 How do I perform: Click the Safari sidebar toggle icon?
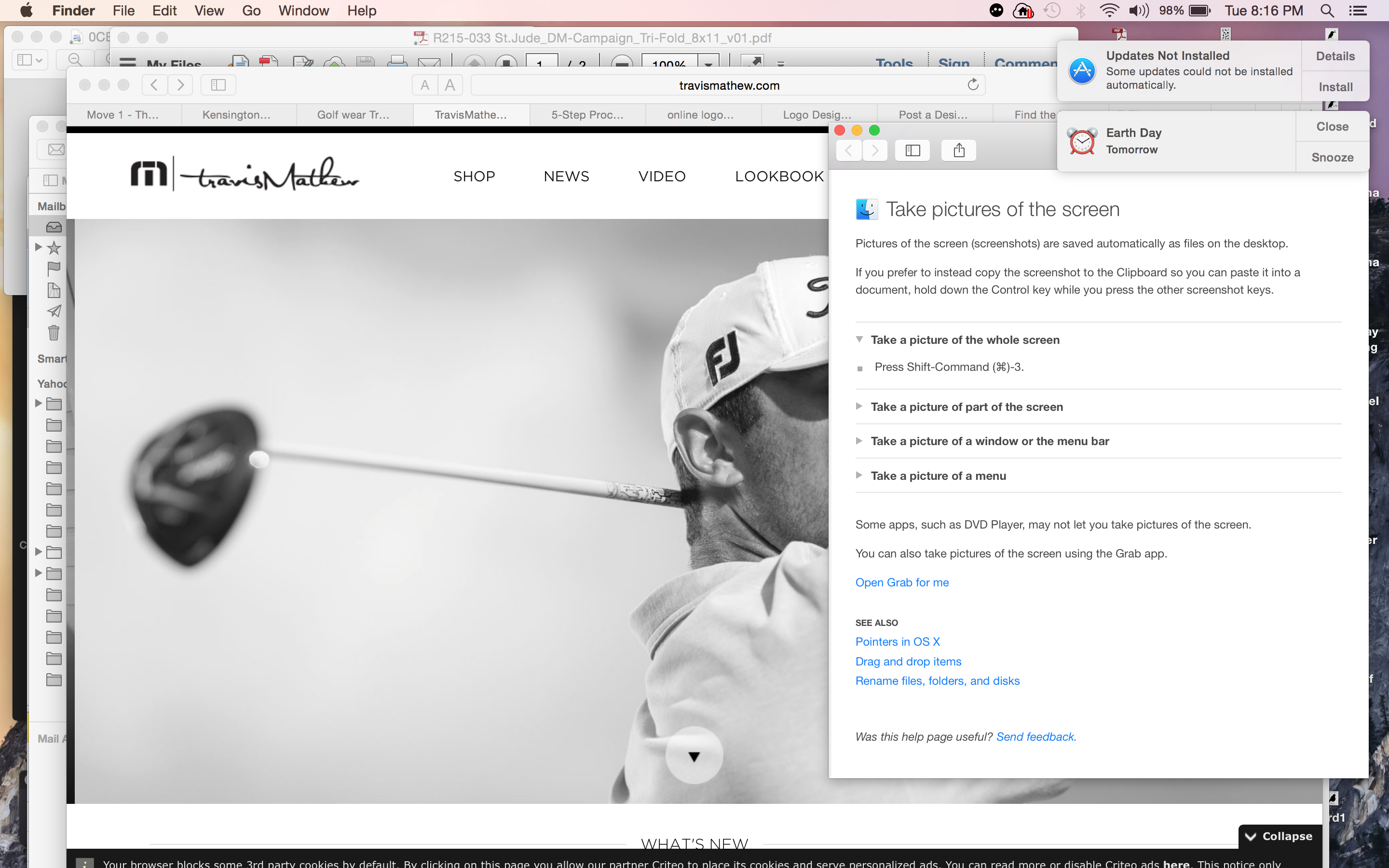pos(218,85)
